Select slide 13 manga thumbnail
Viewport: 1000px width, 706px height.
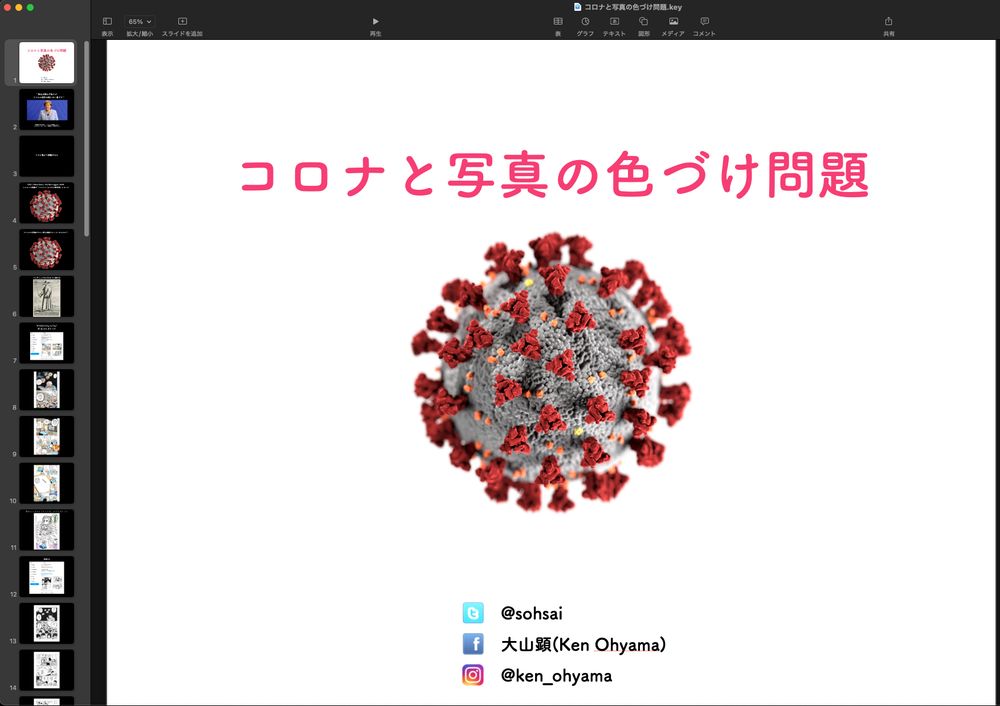[47, 623]
